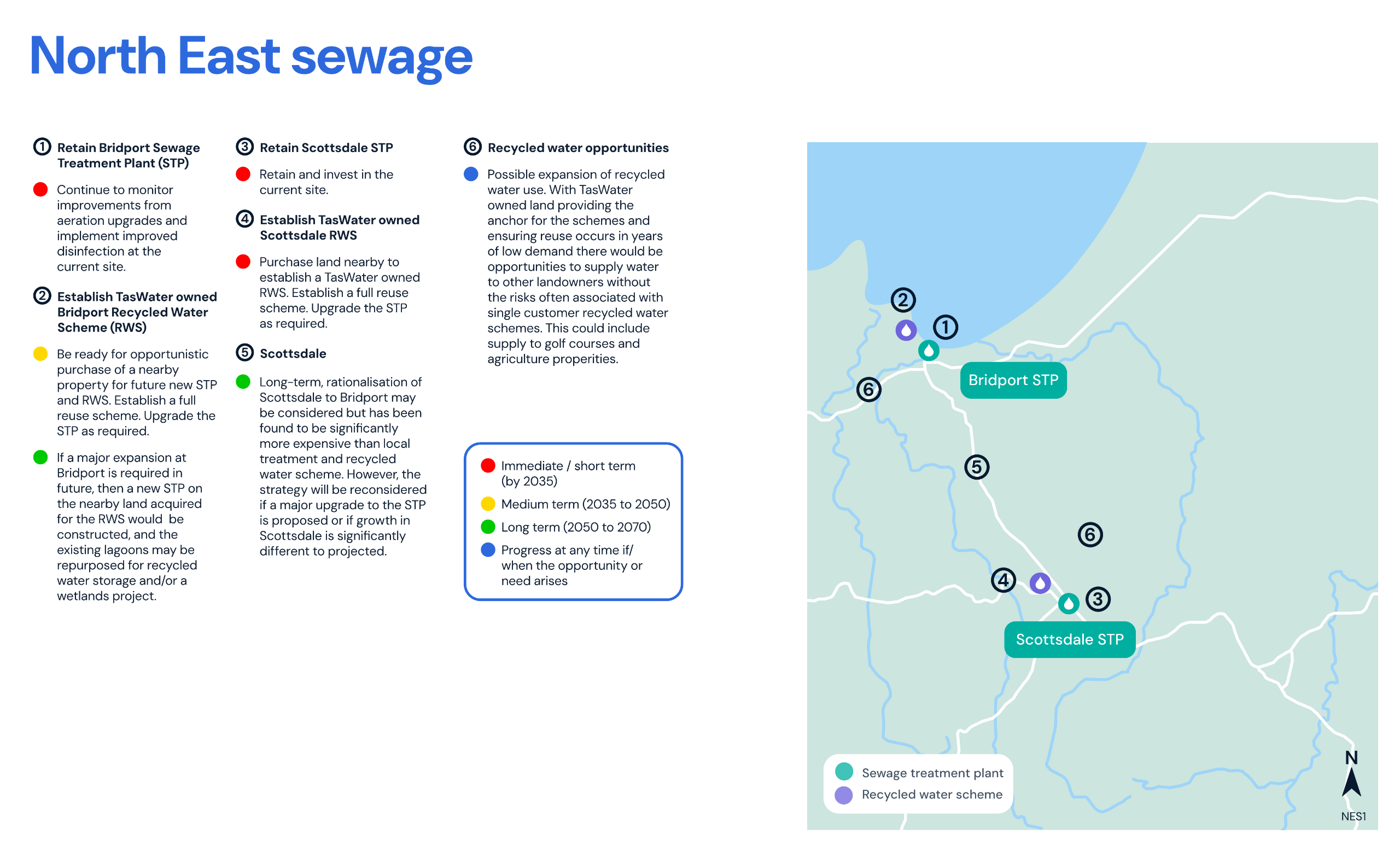The width and height of the screenshot is (1400, 851).
Task: Click the Recycled water opportunities heading
Action: [577, 148]
